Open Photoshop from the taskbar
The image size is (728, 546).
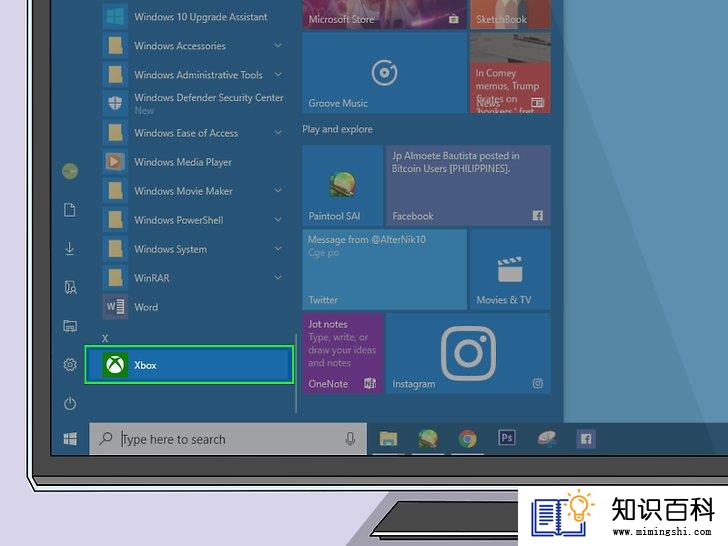coord(507,438)
